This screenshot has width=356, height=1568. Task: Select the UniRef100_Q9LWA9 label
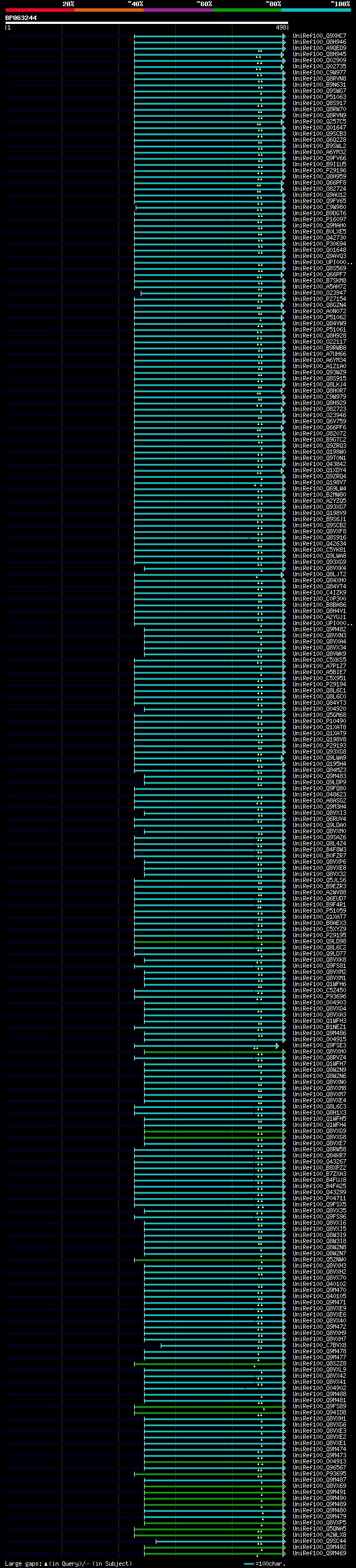[x=319, y=758]
